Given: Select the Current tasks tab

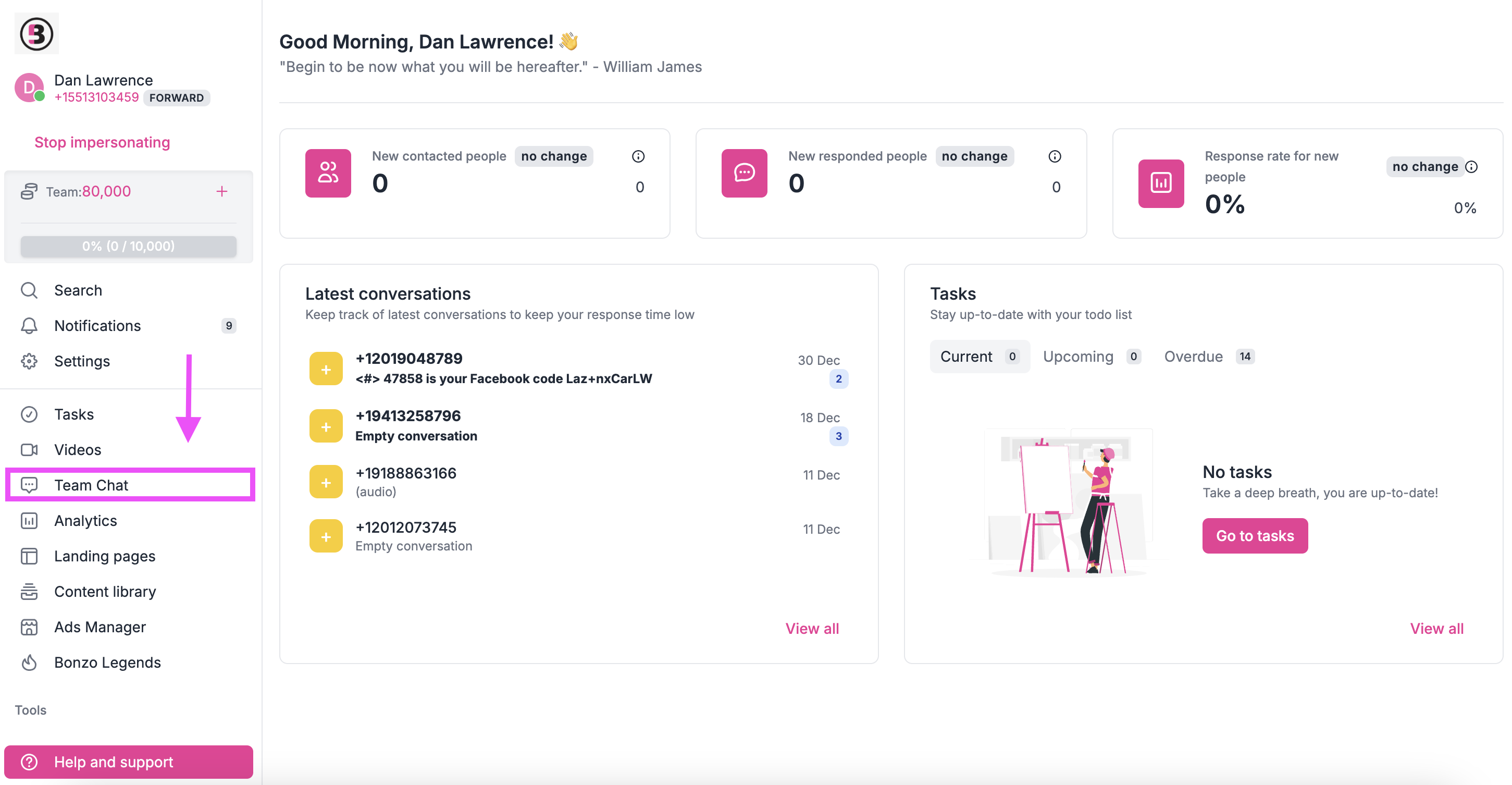Looking at the screenshot, I should 980,357.
